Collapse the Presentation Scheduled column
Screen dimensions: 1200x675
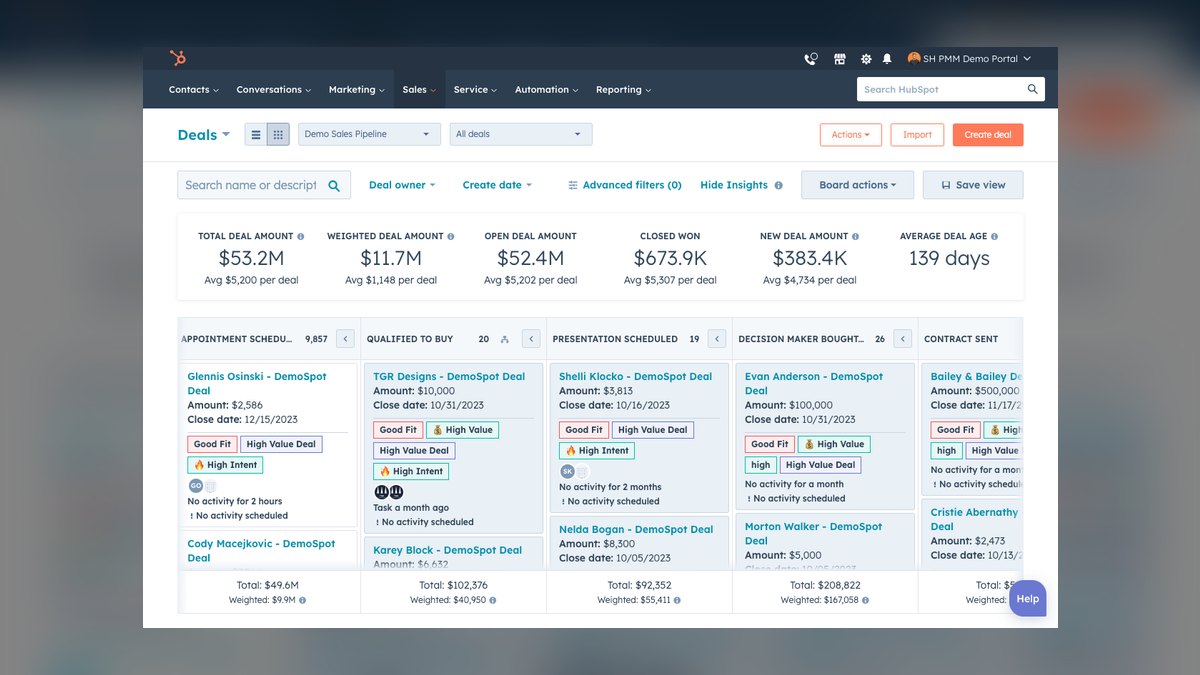(x=717, y=339)
